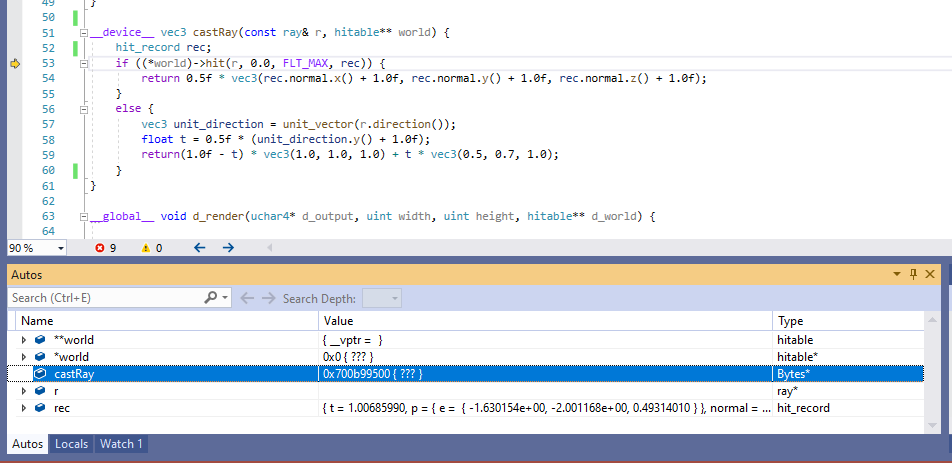The width and height of the screenshot is (952, 463).
Task: Click the value 0x700b99500 { ??? }
Action: tap(373, 374)
